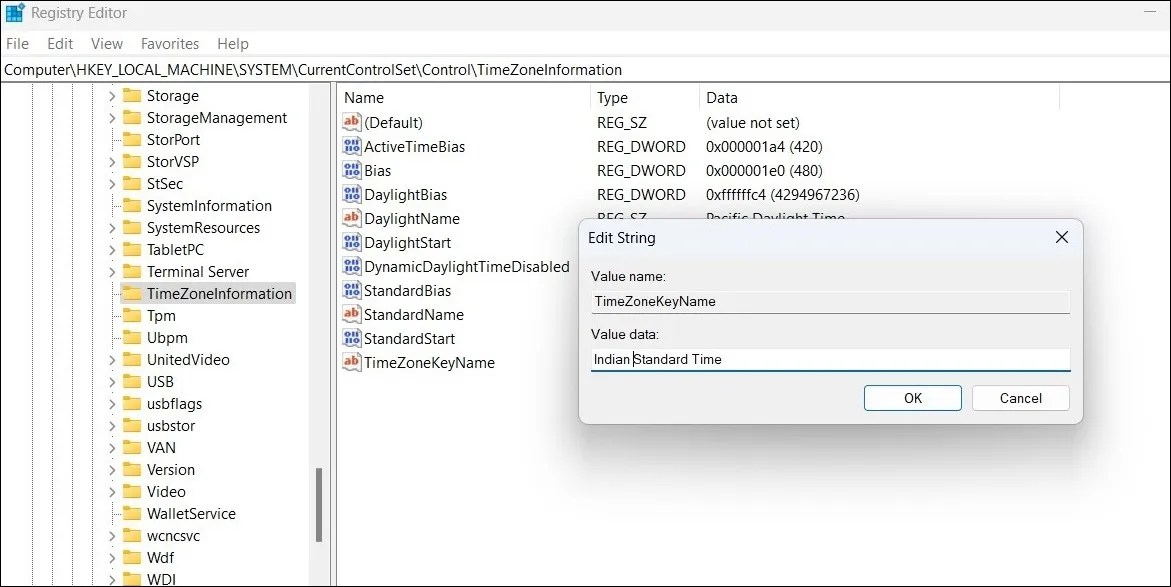The image size is (1171, 587).
Task: Expand the USB tree item
Action: (x=110, y=381)
